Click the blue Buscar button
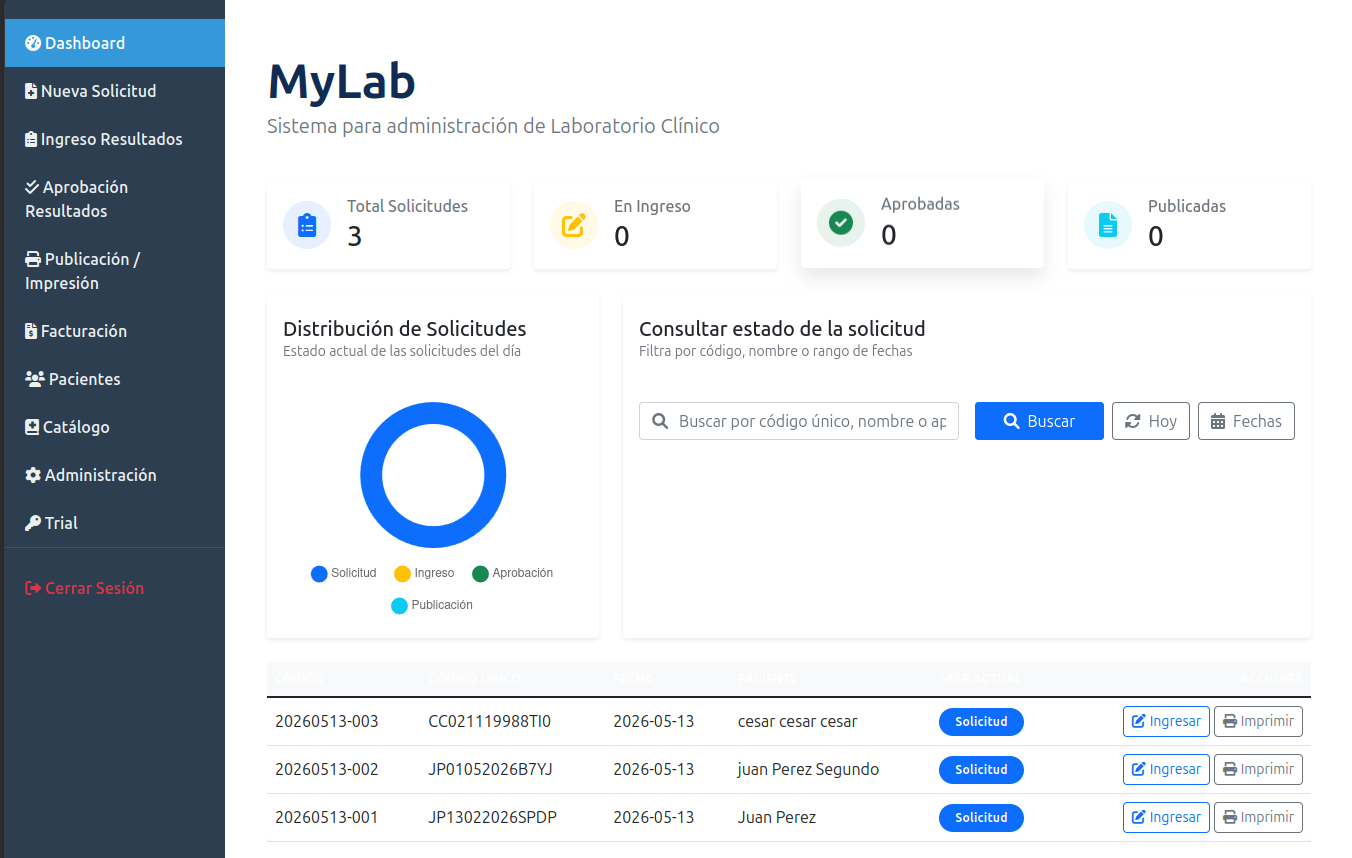Screen dimensions: 1352x858 (x=1039, y=421)
